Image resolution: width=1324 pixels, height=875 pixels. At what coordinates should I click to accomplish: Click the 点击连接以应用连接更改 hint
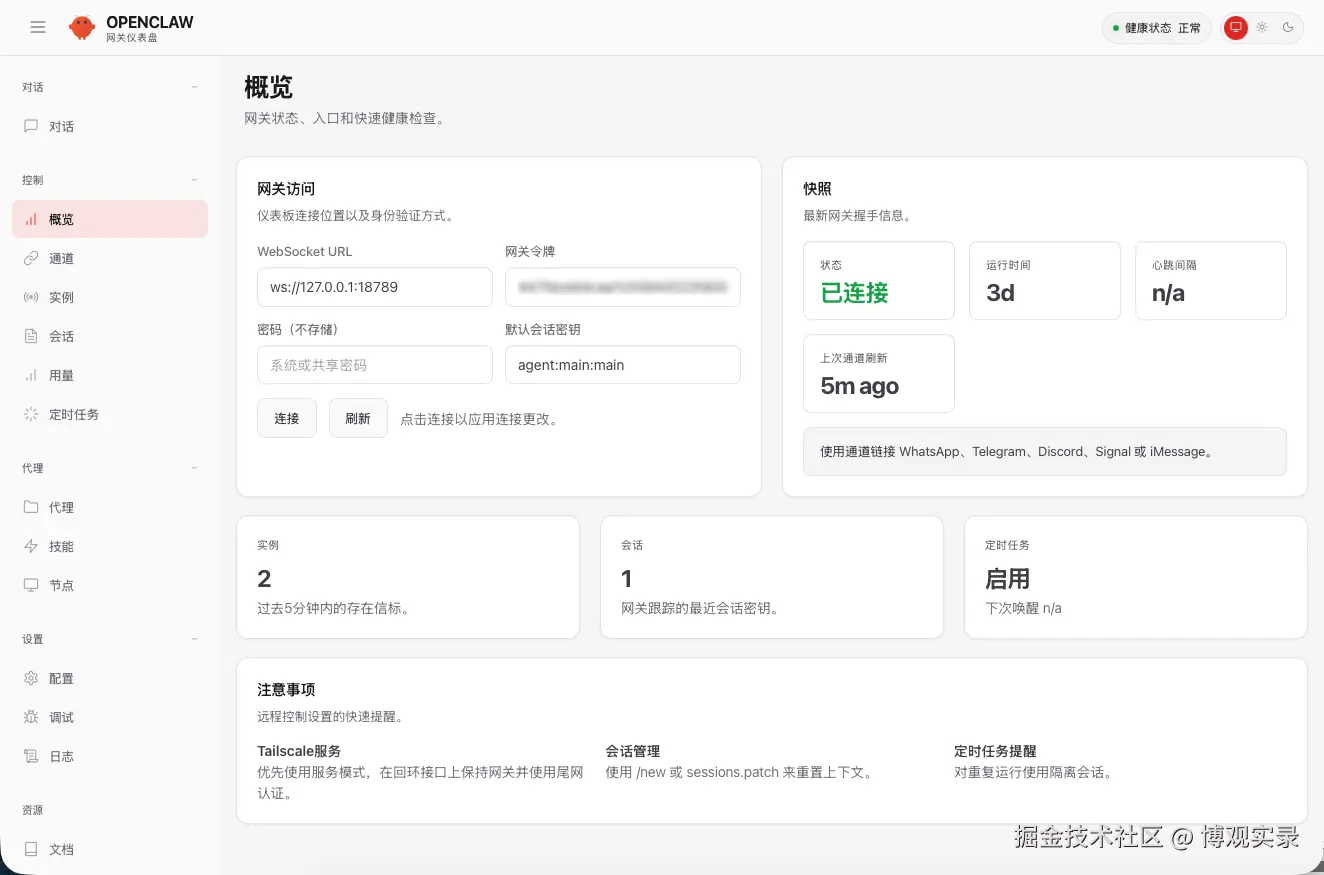(482, 419)
